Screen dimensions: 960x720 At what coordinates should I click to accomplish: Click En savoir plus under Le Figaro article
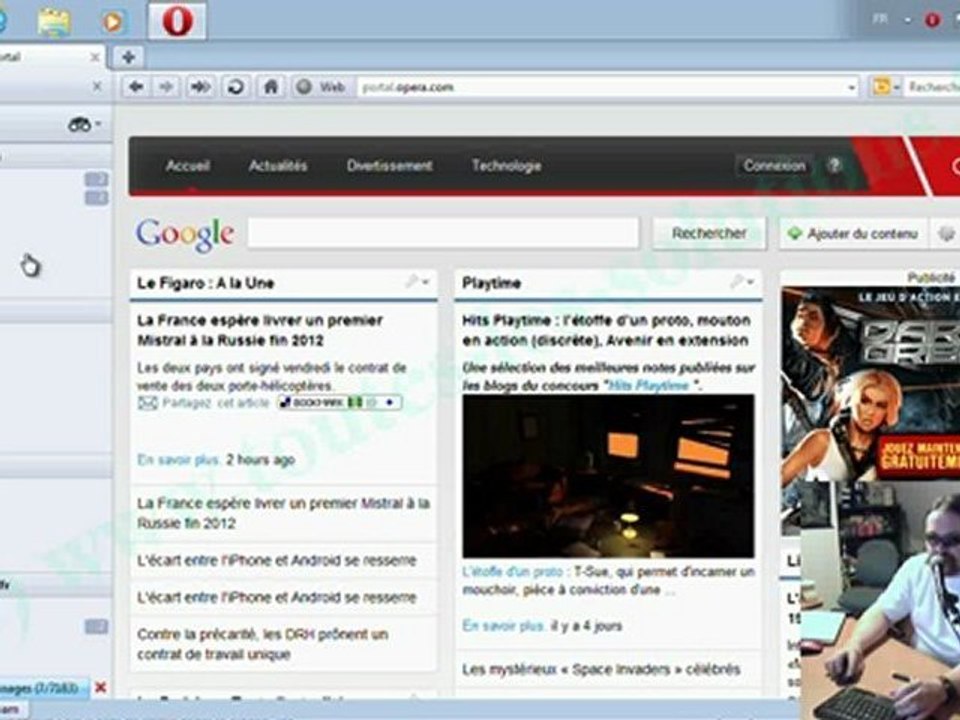pos(178,460)
